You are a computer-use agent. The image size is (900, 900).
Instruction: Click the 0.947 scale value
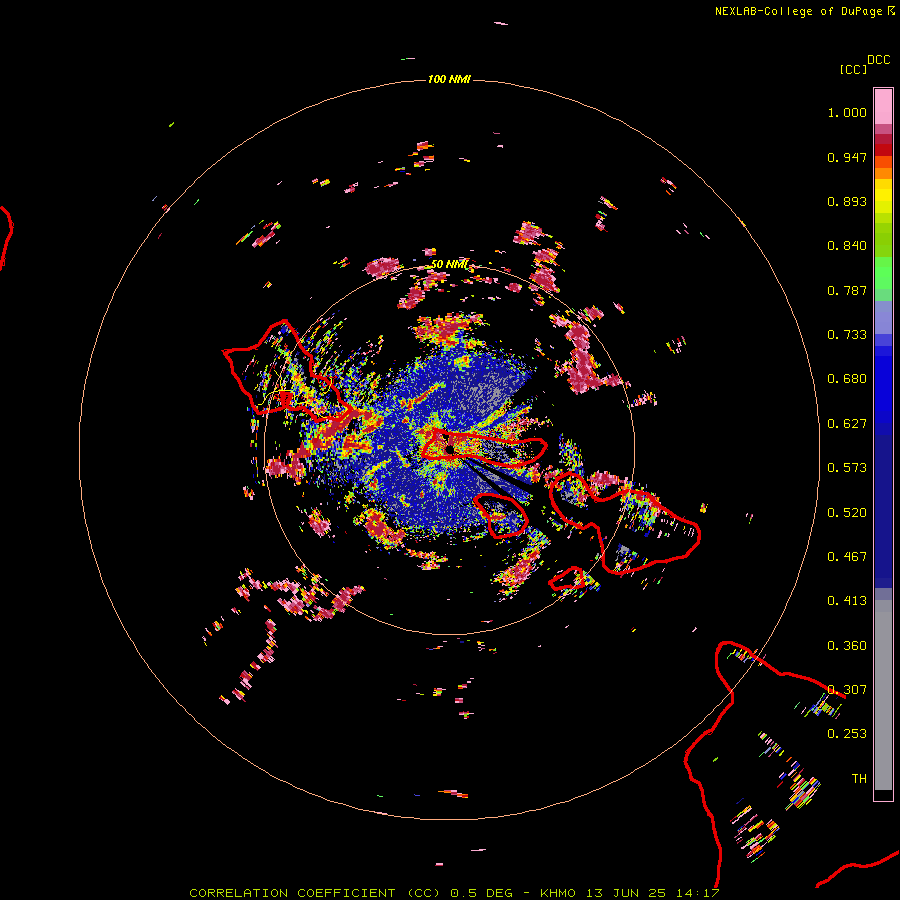tap(847, 157)
